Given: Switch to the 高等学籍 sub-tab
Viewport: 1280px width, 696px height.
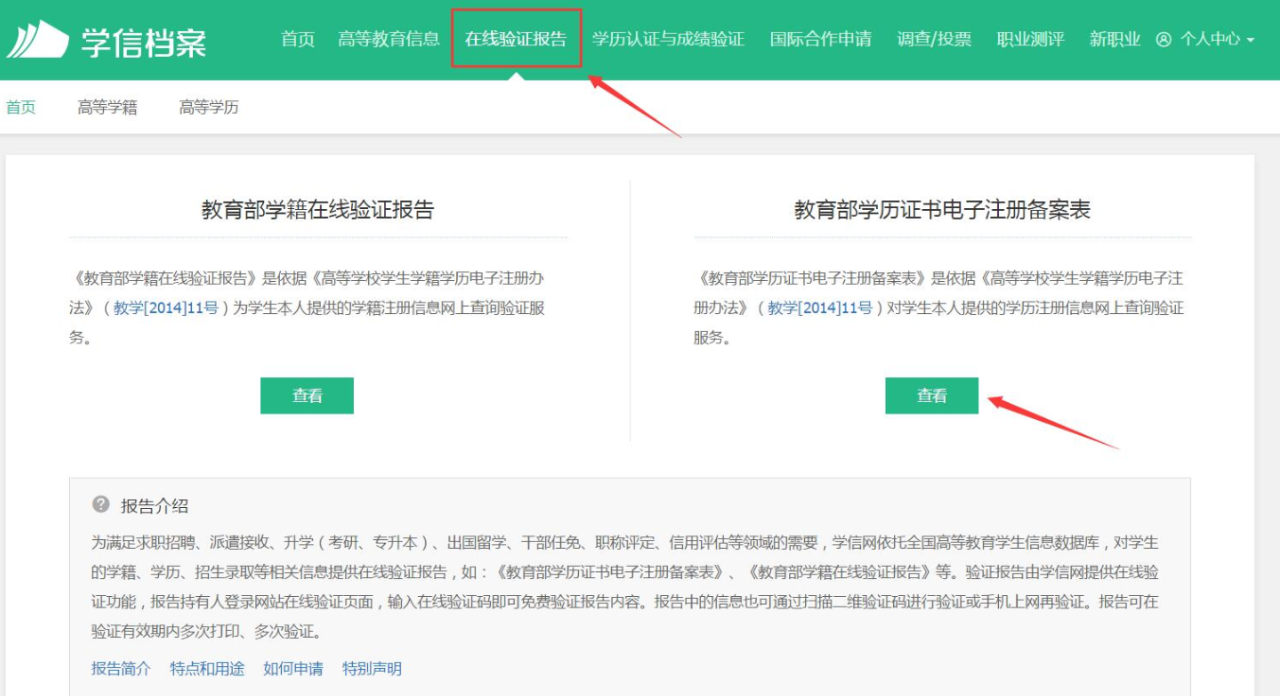Looking at the screenshot, I should 107,108.
